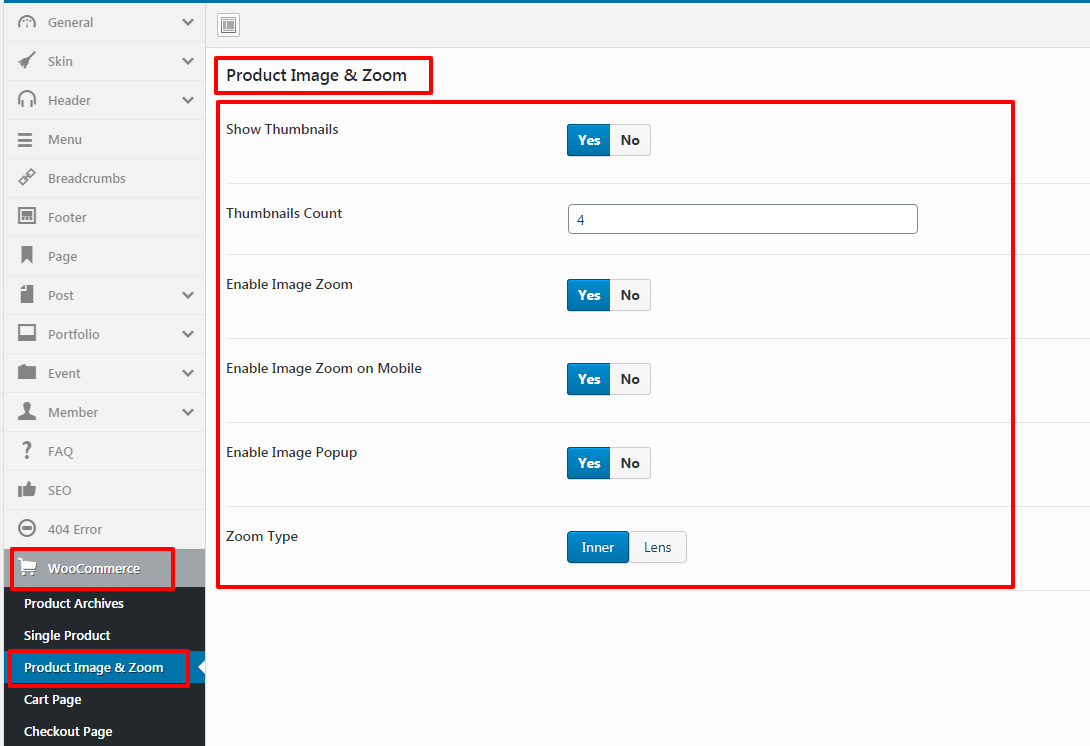Screen dimensions: 1090x746
Task: Expand the Skin section chevron
Action: [188, 61]
